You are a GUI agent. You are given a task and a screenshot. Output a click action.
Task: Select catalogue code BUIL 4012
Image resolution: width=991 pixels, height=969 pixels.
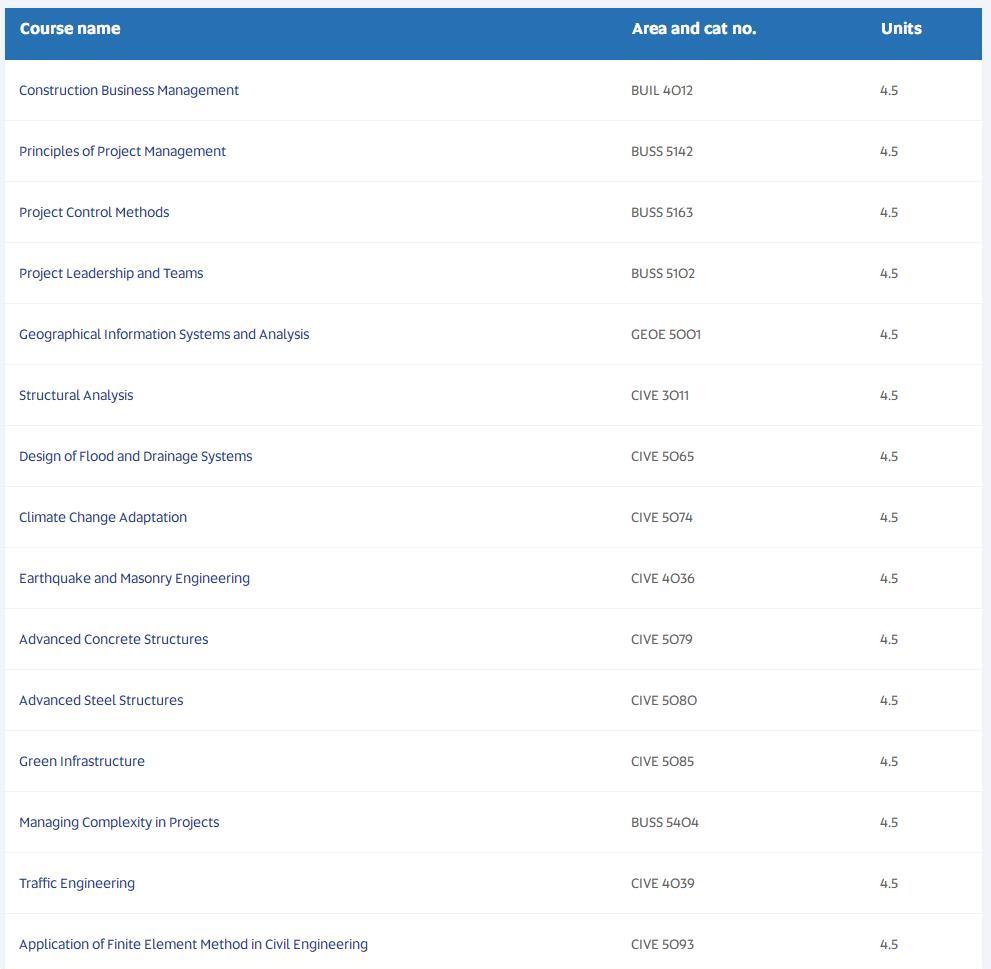click(662, 90)
